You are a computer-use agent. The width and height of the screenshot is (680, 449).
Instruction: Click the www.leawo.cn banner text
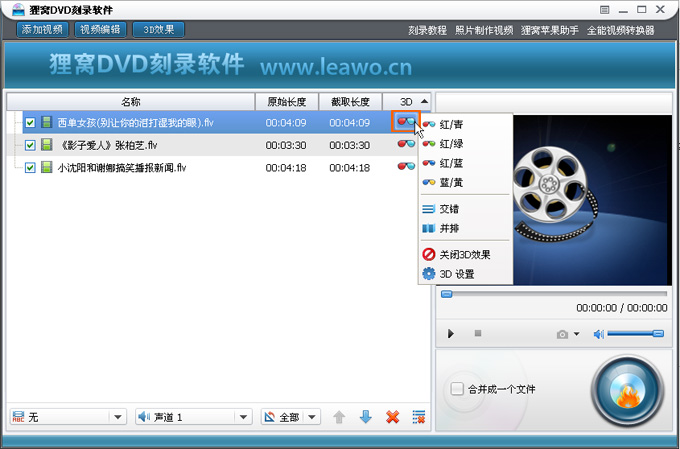[x=336, y=67]
